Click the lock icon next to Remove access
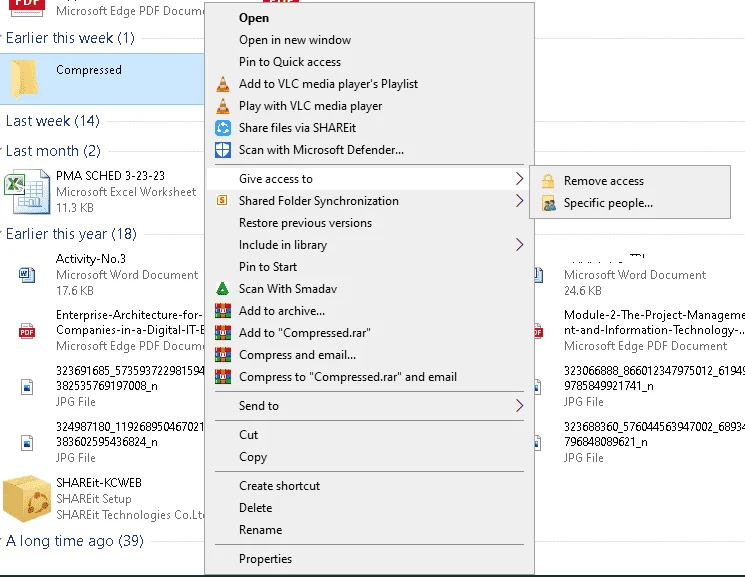This screenshot has height=577, width=745. point(548,181)
